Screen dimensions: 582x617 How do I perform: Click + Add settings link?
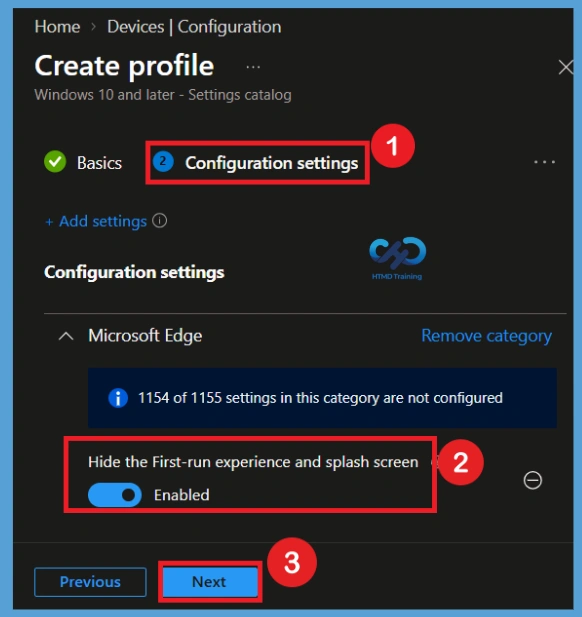96,221
